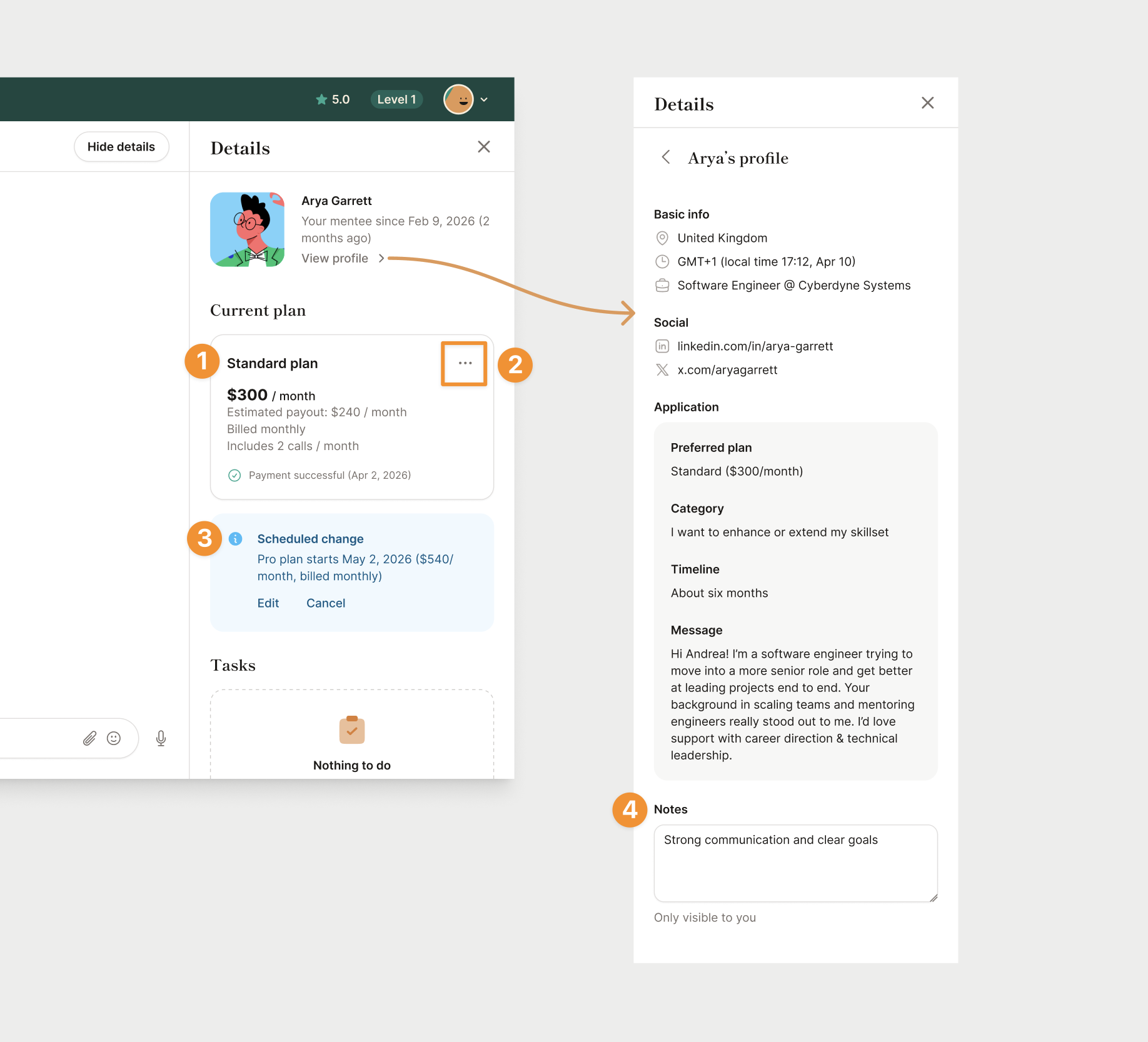
Task: Expand the user avatar dropdown chevron
Action: point(484,99)
